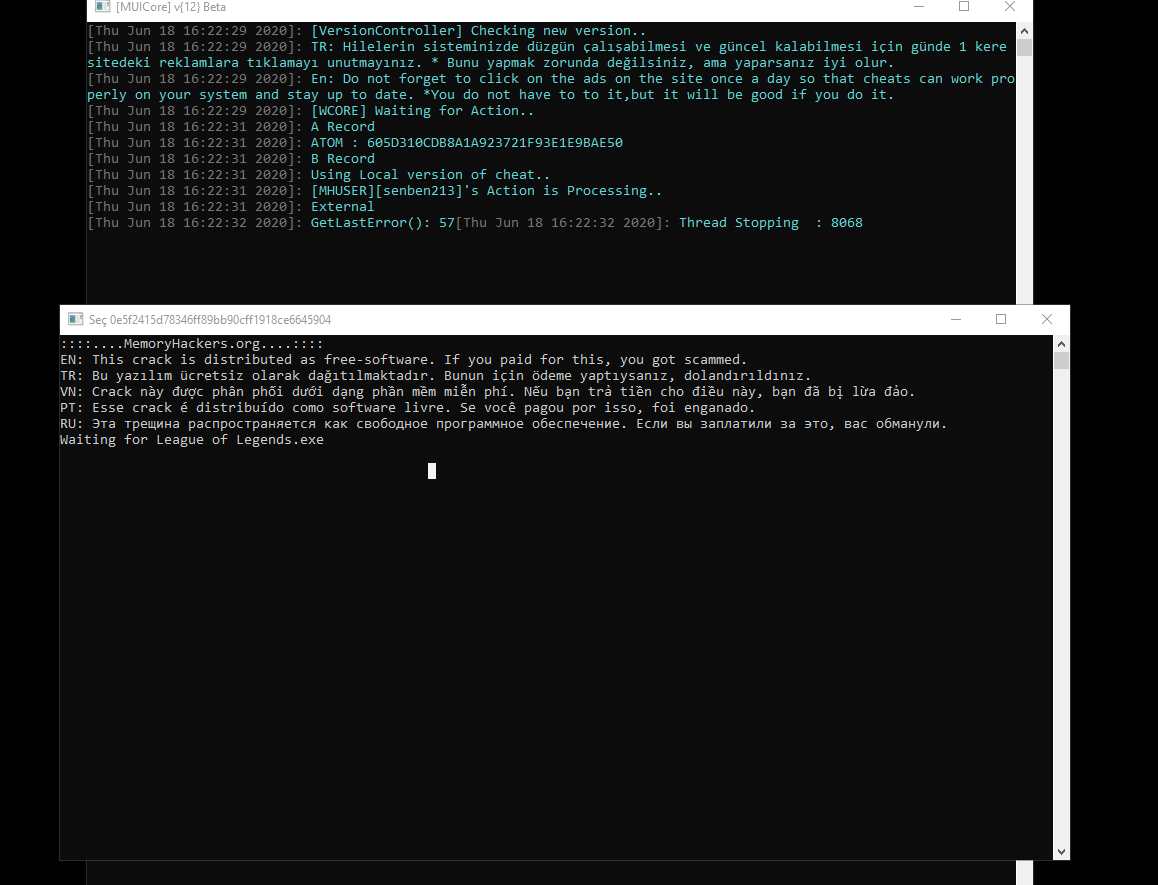Click the 'Thread Stopping : 8068' text
This screenshot has width=1158, height=885.
click(x=770, y=222)
